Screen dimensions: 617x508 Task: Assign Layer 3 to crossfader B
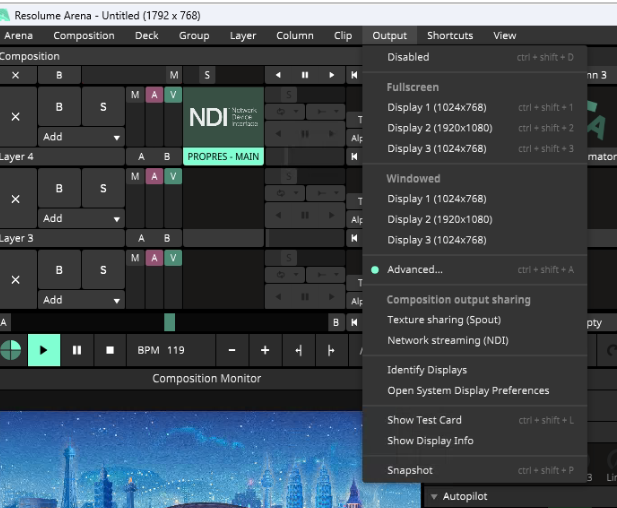tap(167, 238)
